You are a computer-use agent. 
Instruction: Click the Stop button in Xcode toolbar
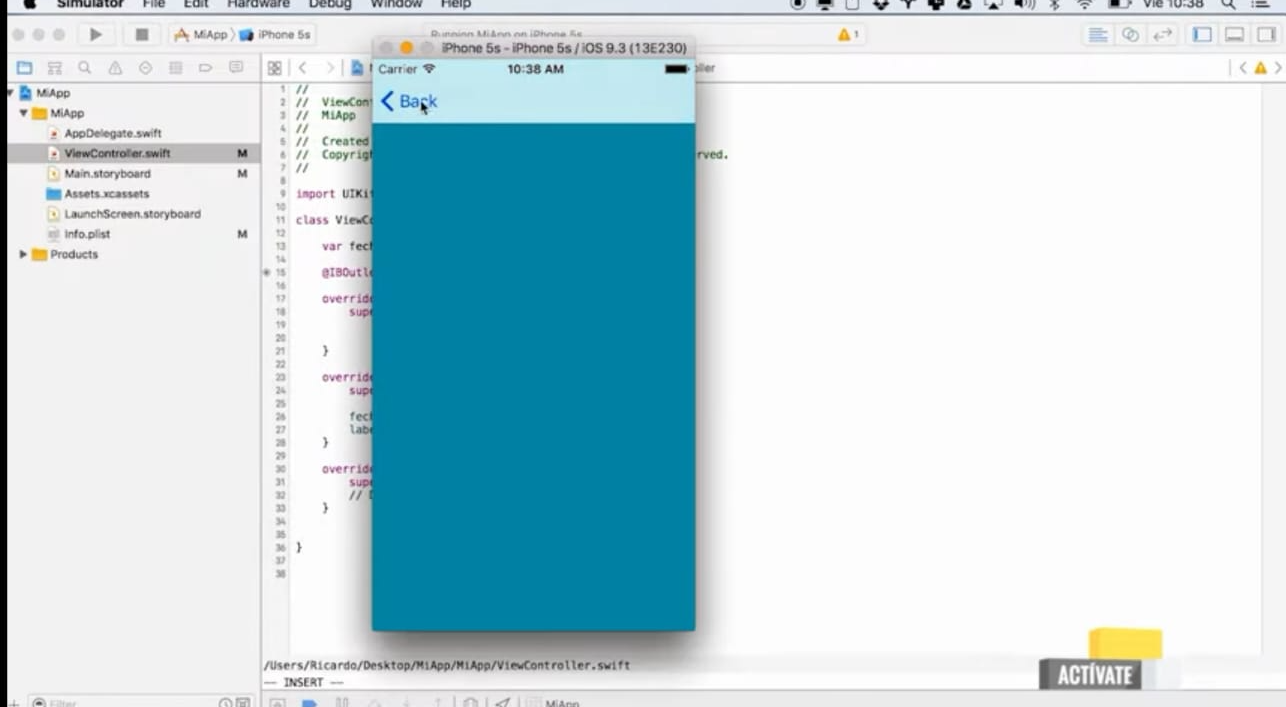pyautogui.click(x=142, y=34)
